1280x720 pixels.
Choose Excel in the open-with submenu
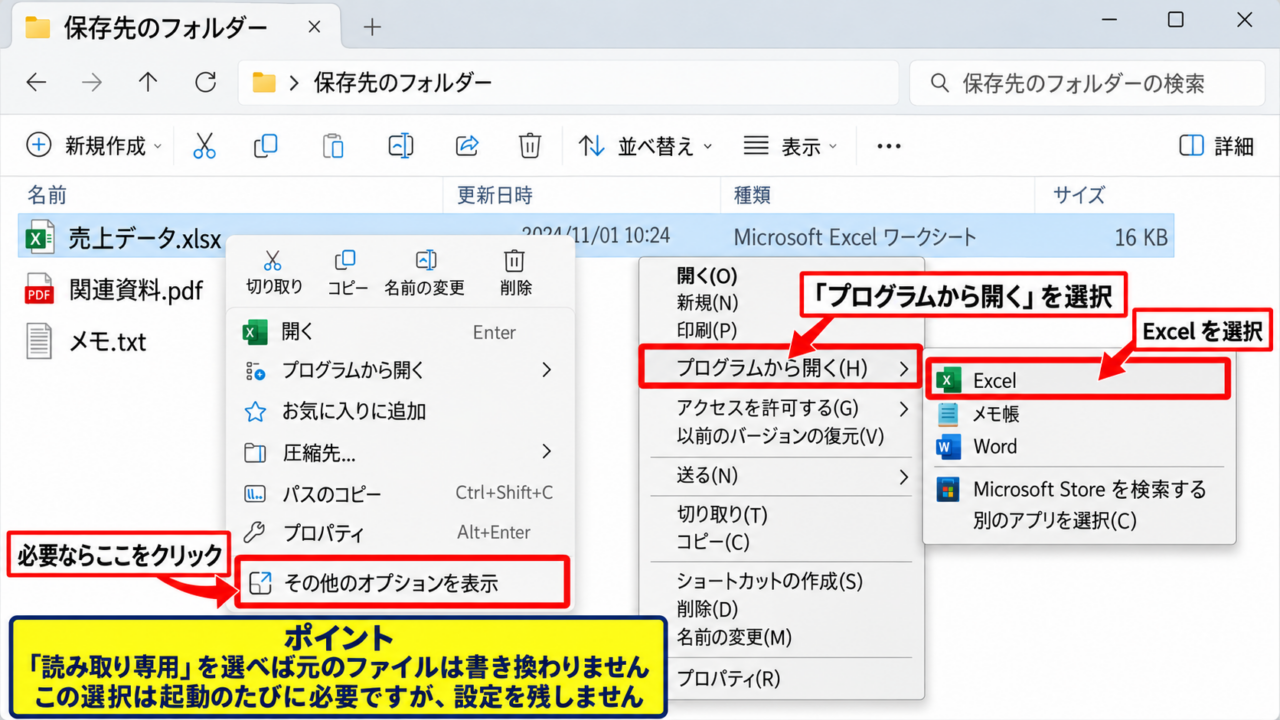tap(1078, 380)
